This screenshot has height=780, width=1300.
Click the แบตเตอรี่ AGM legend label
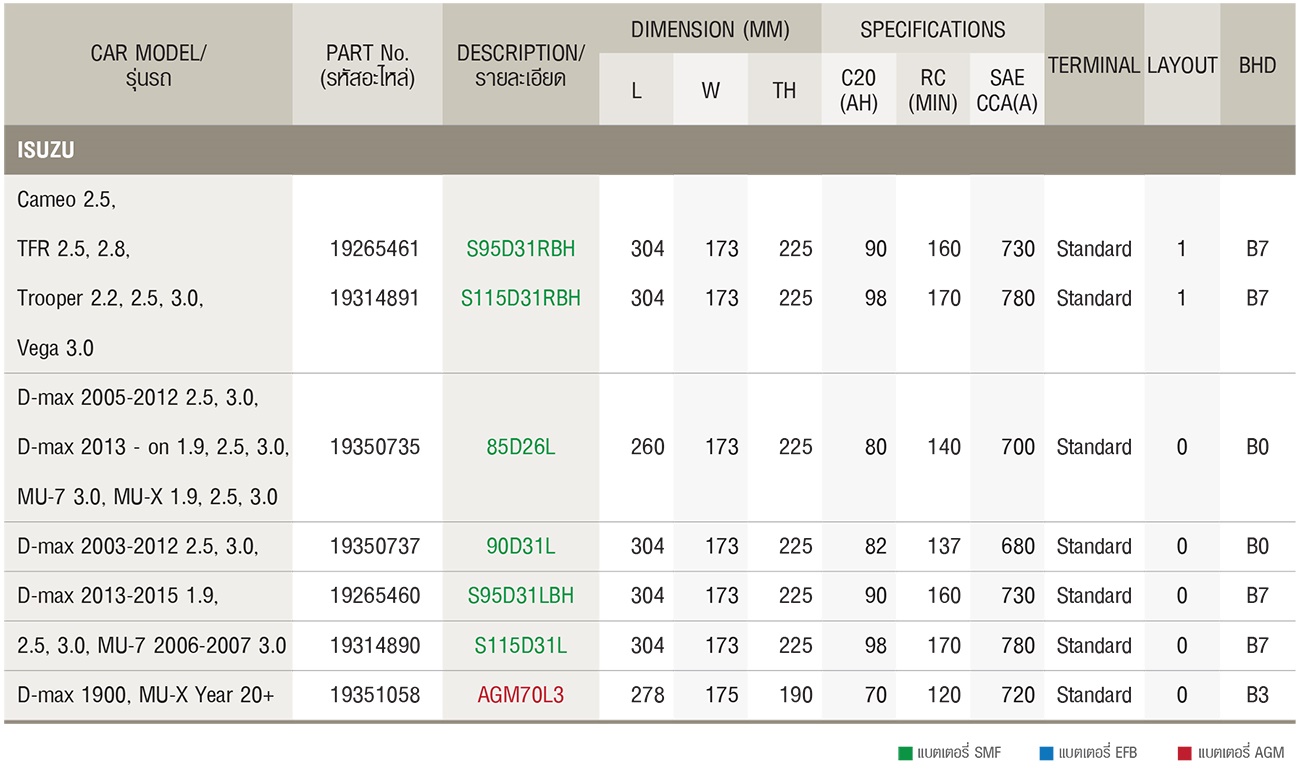pyautogui.click(x=1241, y=753)
